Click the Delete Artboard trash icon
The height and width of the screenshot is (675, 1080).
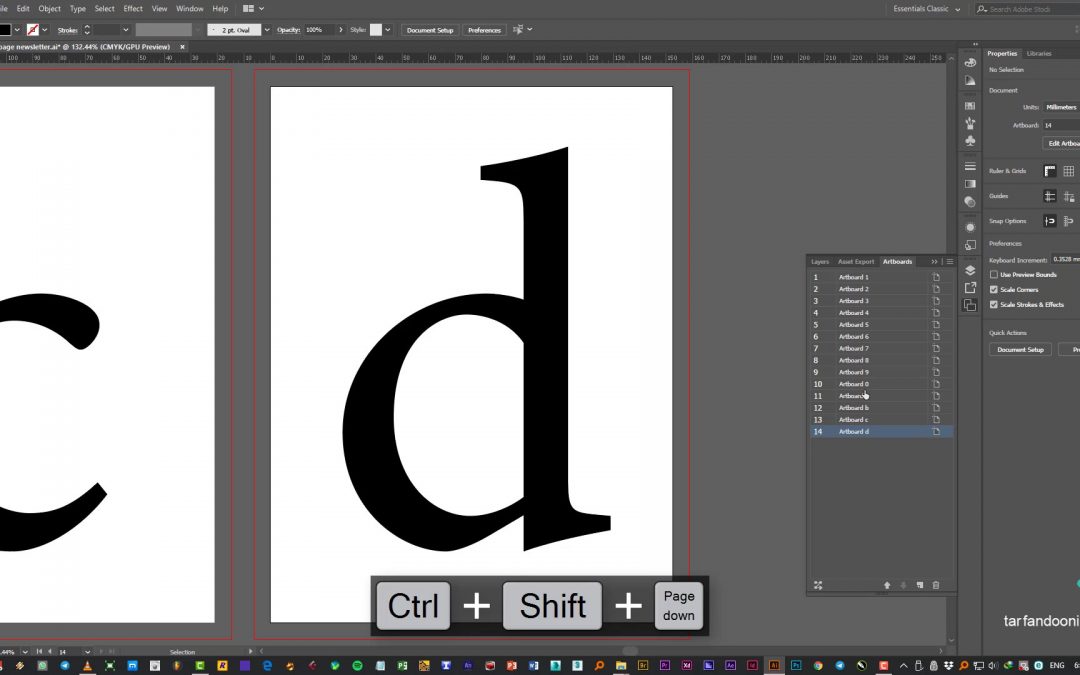pyautogui.click(x=935, y=585)
